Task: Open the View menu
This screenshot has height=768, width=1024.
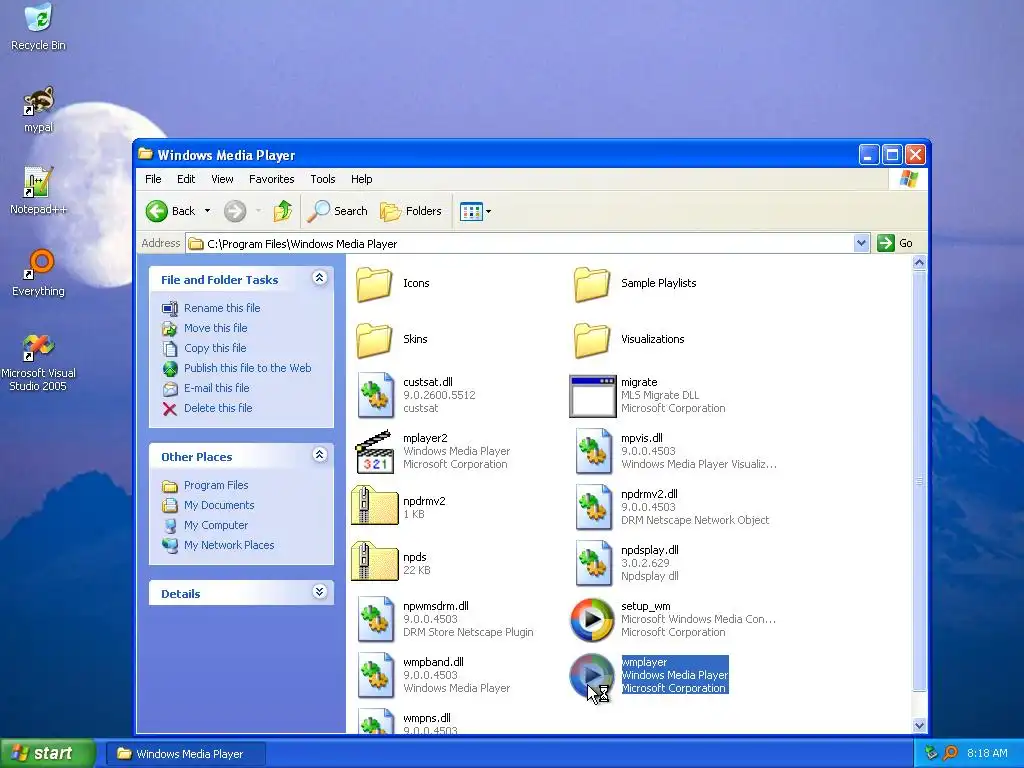Action: 222,179
